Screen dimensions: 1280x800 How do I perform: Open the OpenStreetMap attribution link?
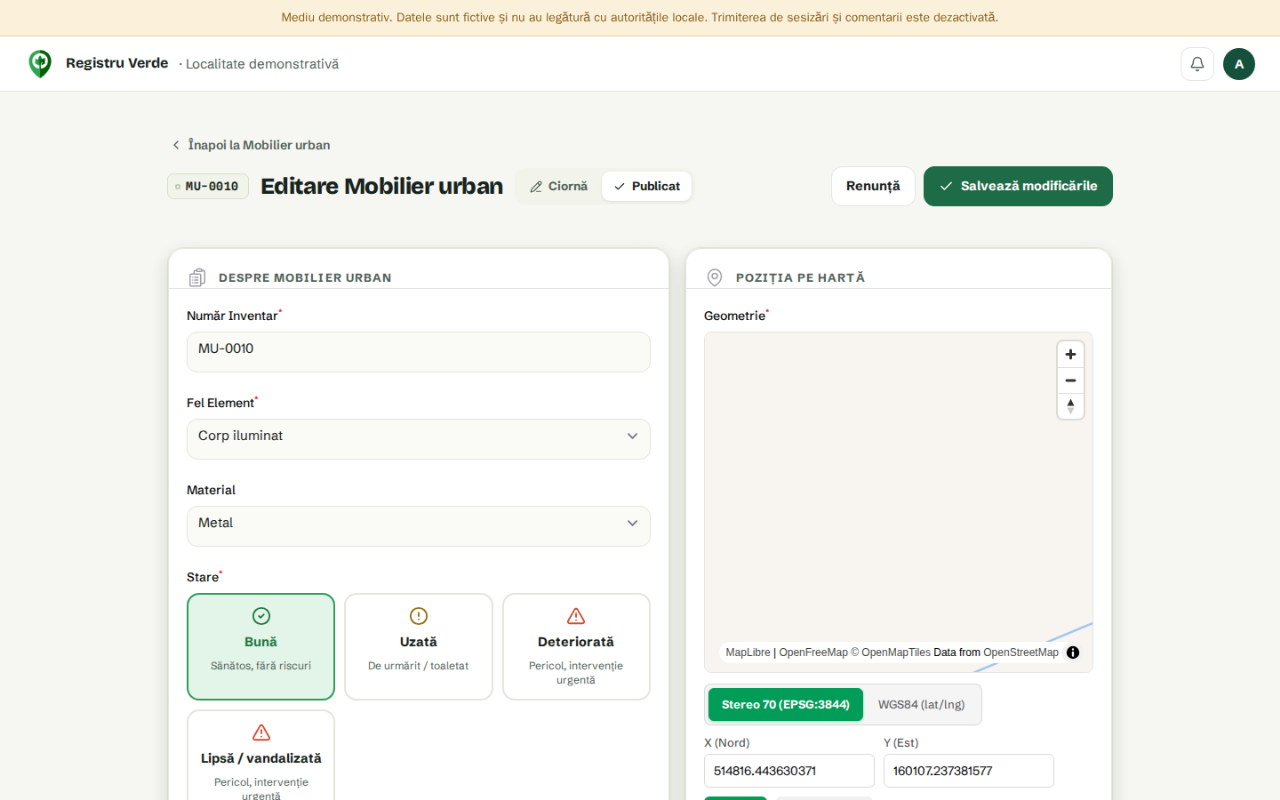1021,653
